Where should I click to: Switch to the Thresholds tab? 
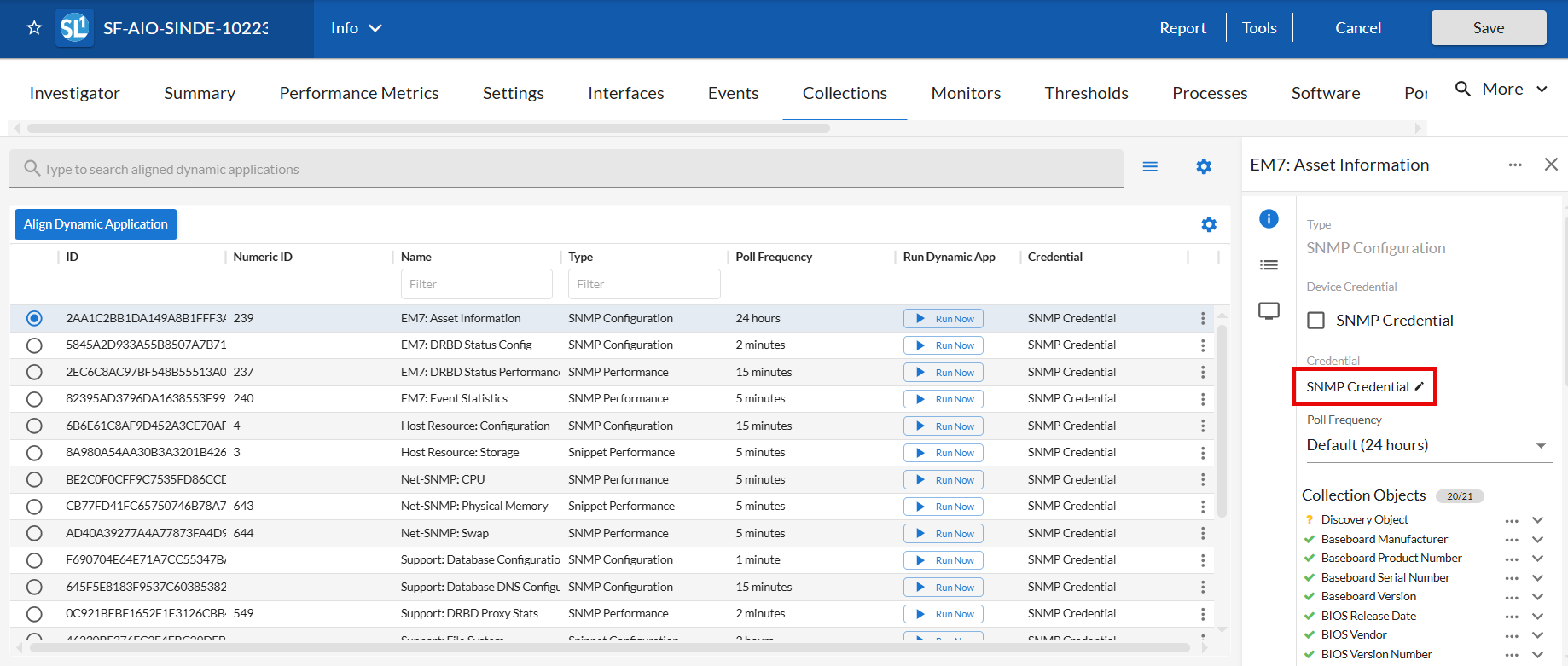tap(1086, 93)
